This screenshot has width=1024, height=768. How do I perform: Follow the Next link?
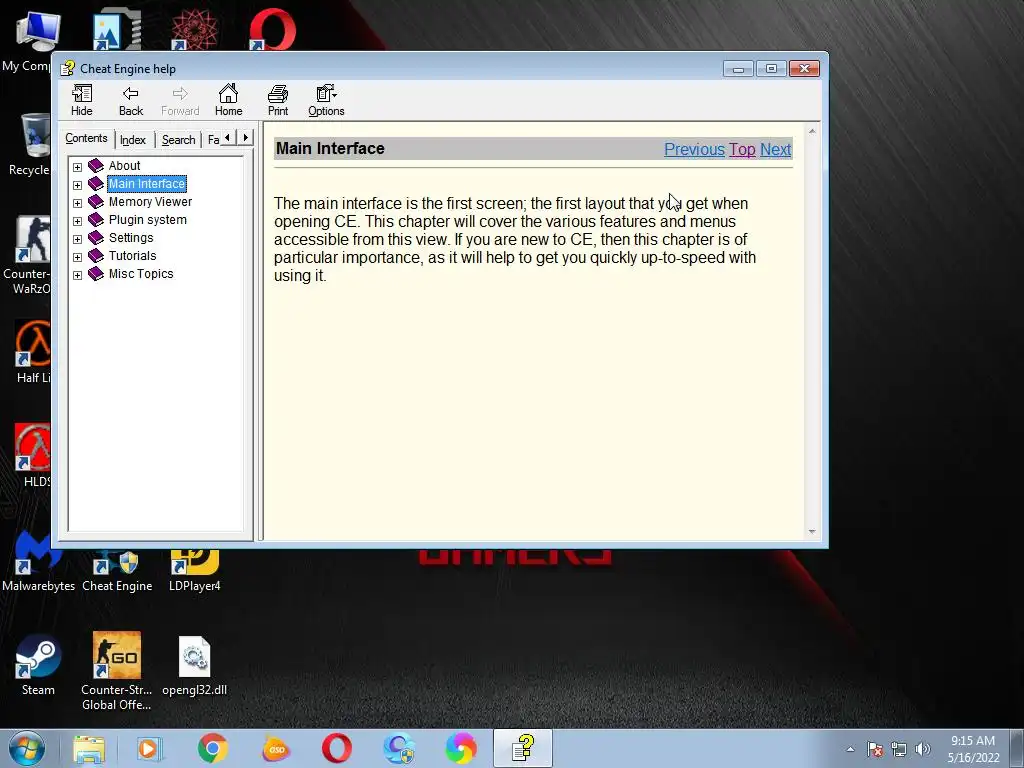(775, 150)
